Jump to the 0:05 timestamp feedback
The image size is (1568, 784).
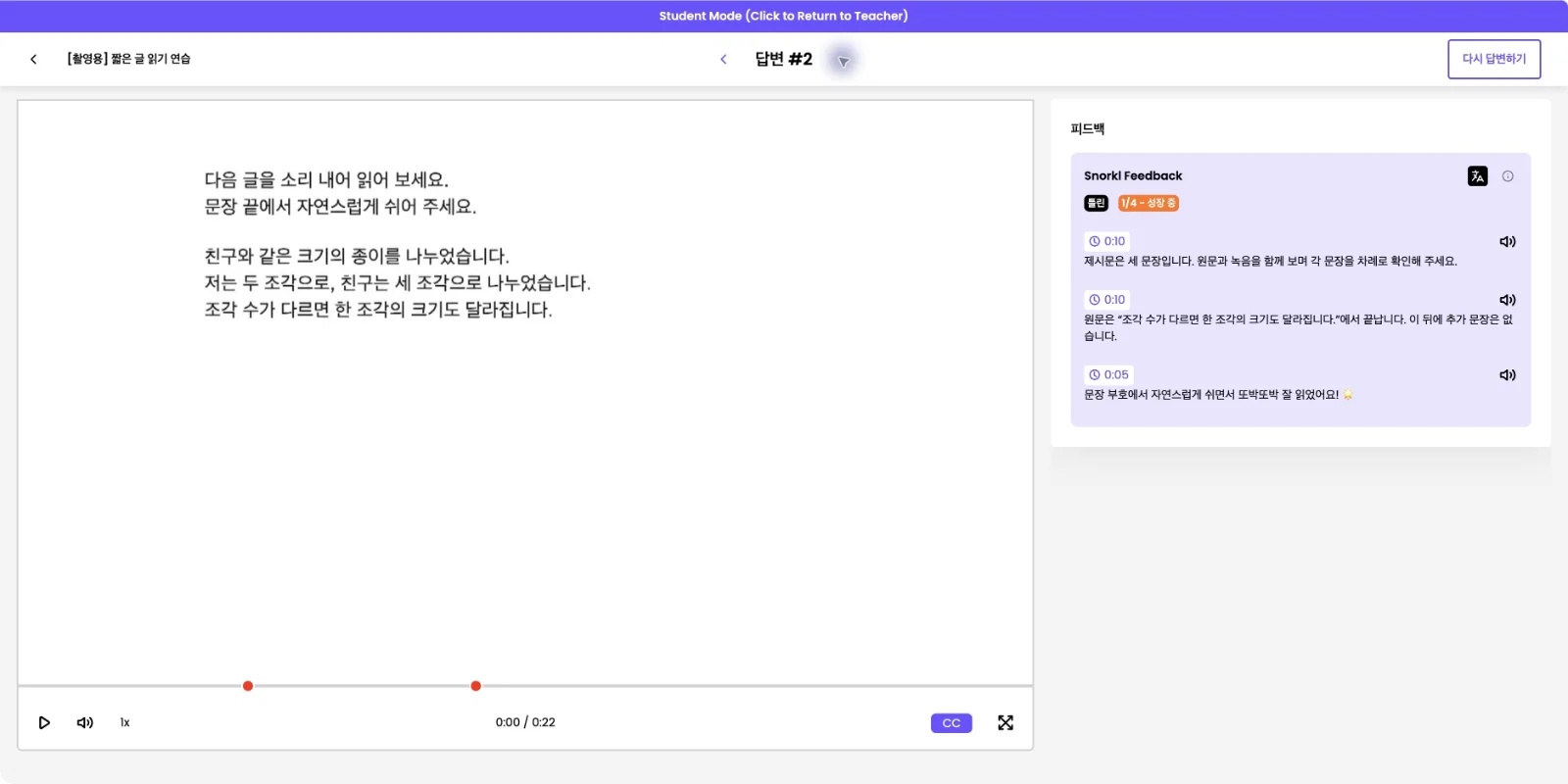(1108, 374)
